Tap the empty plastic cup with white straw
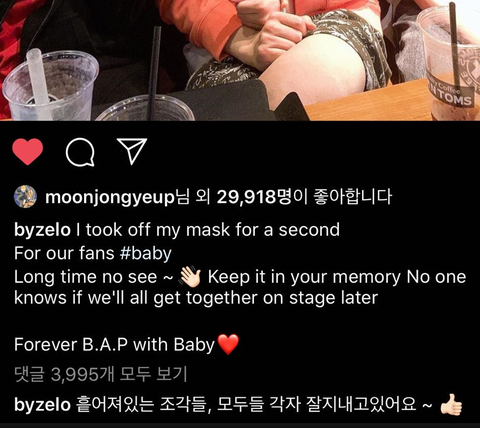The height and width of the screenshot is (428, 480). click(x=50, y=85)
